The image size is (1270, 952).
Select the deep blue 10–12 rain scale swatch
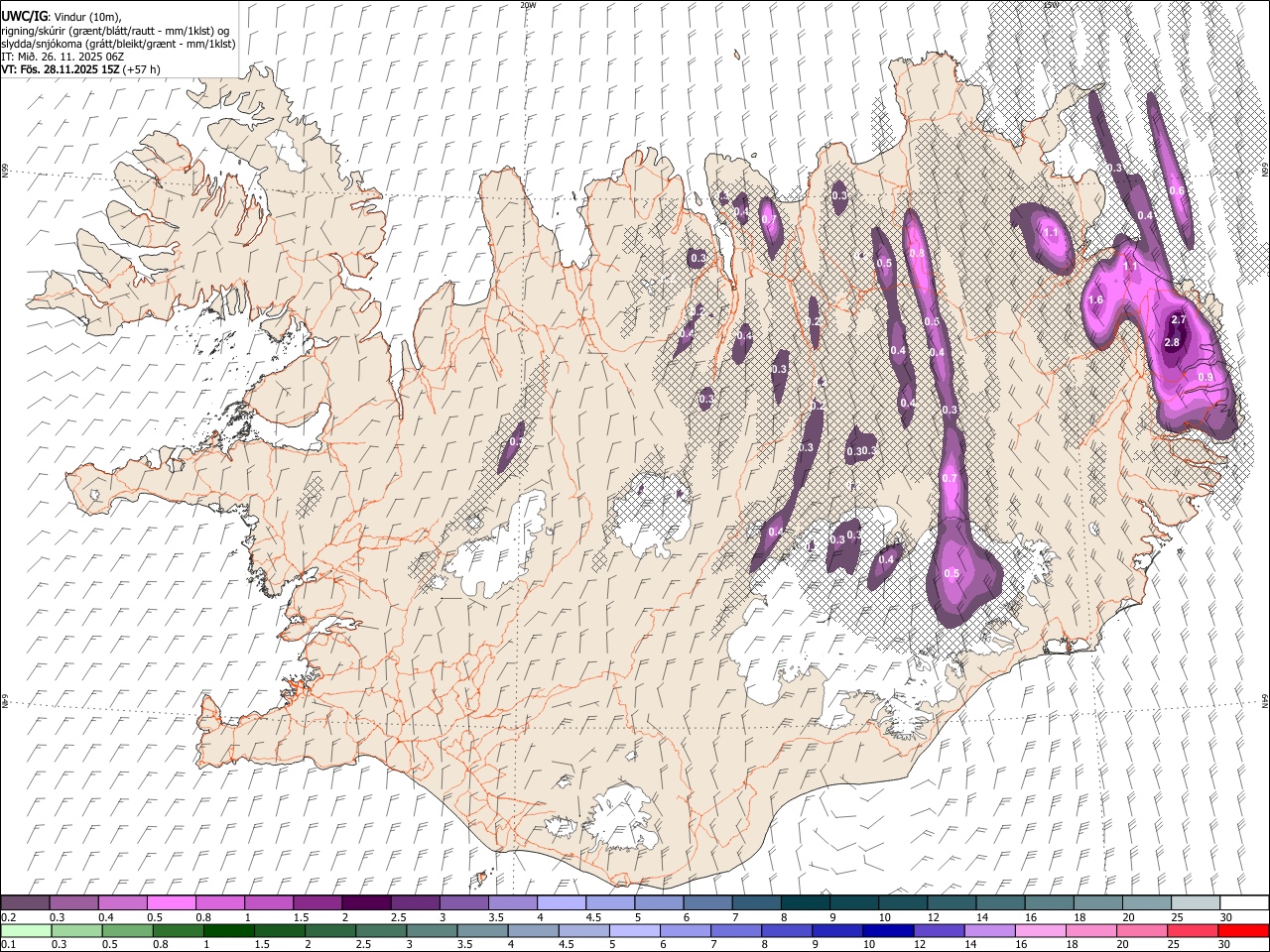(887, 930)
